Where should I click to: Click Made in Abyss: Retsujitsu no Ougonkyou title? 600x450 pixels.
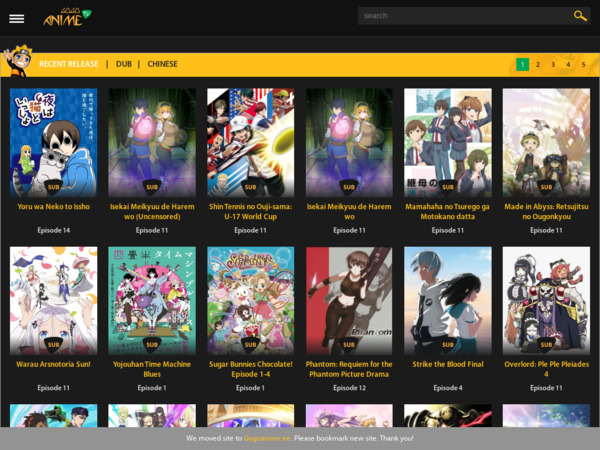coord(546,212)
